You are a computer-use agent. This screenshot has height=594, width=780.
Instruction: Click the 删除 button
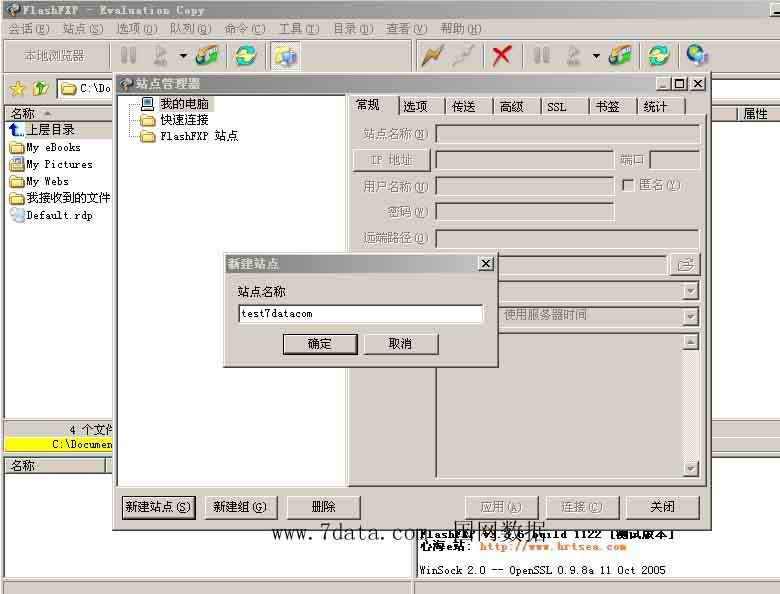[x=323, y=507]
